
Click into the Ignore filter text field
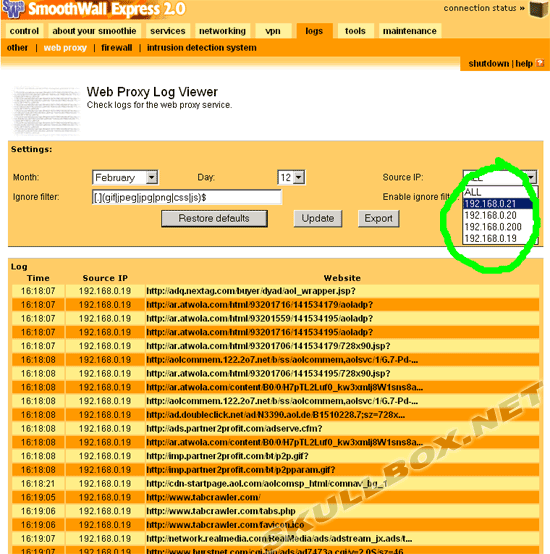pos(187,197)
